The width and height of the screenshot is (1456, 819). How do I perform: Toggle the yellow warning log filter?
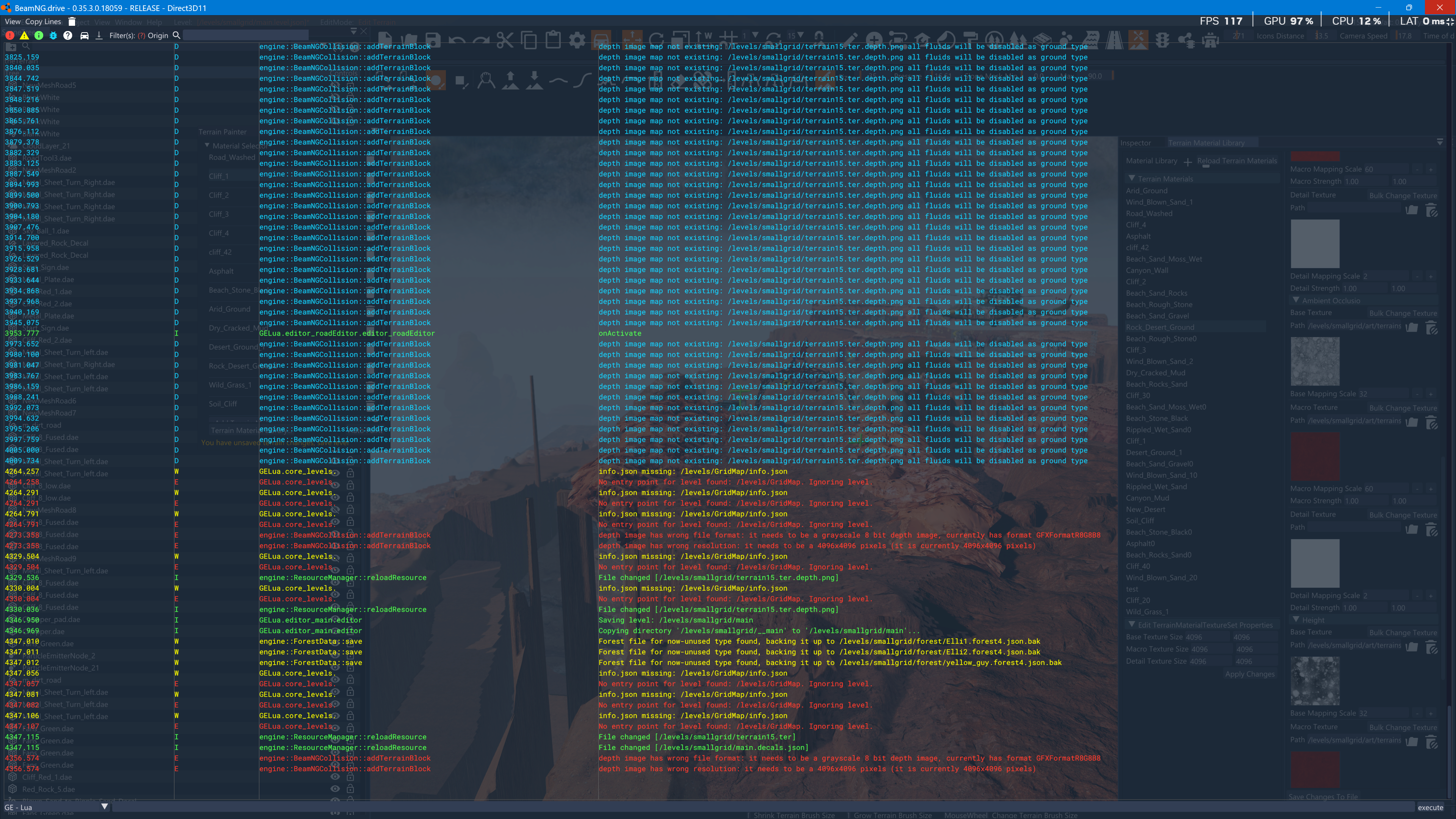tap(24, 35)
